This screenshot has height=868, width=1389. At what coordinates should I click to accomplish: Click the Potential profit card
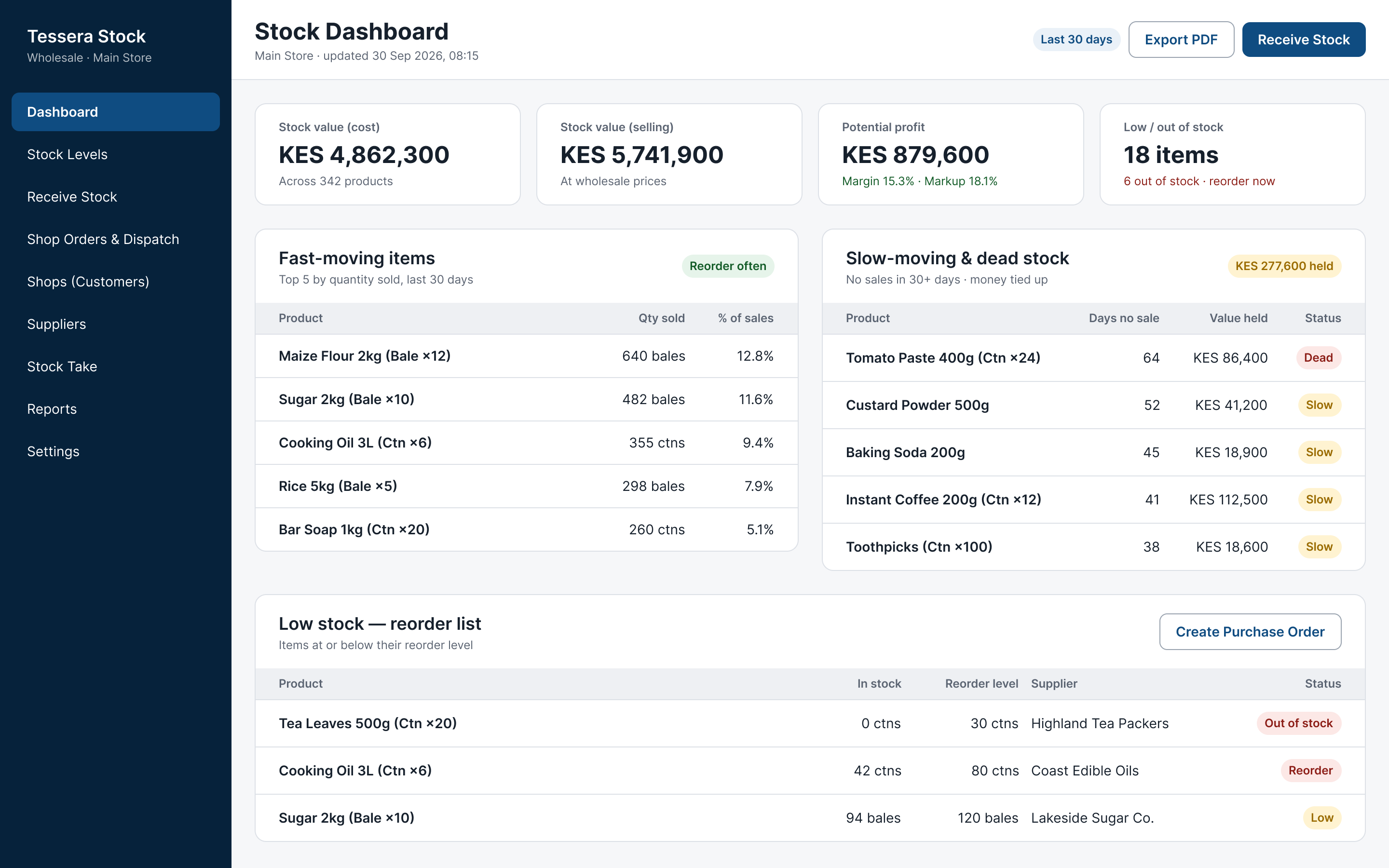pyautogui.click(x=951, y=154)
